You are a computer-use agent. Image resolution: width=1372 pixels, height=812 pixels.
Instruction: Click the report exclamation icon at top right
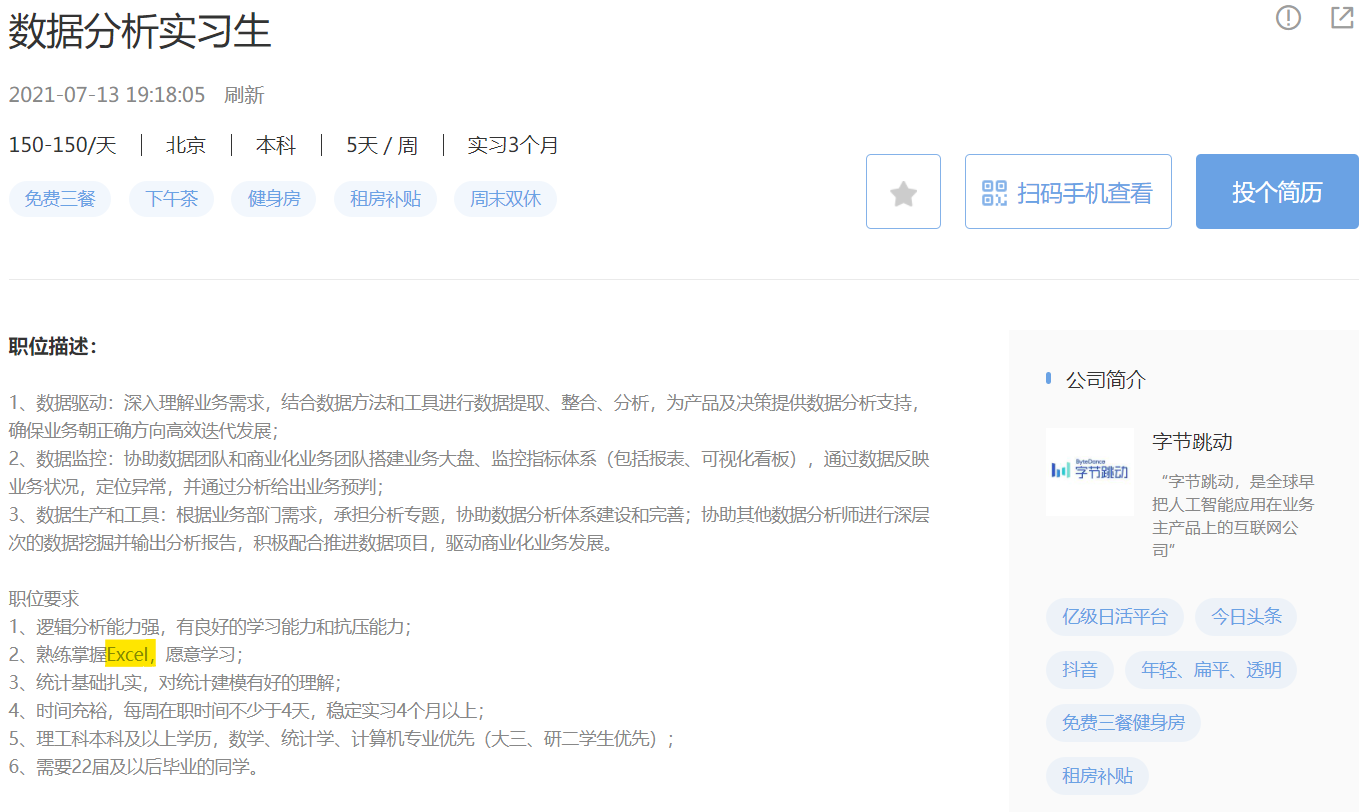click(1288, 18)
